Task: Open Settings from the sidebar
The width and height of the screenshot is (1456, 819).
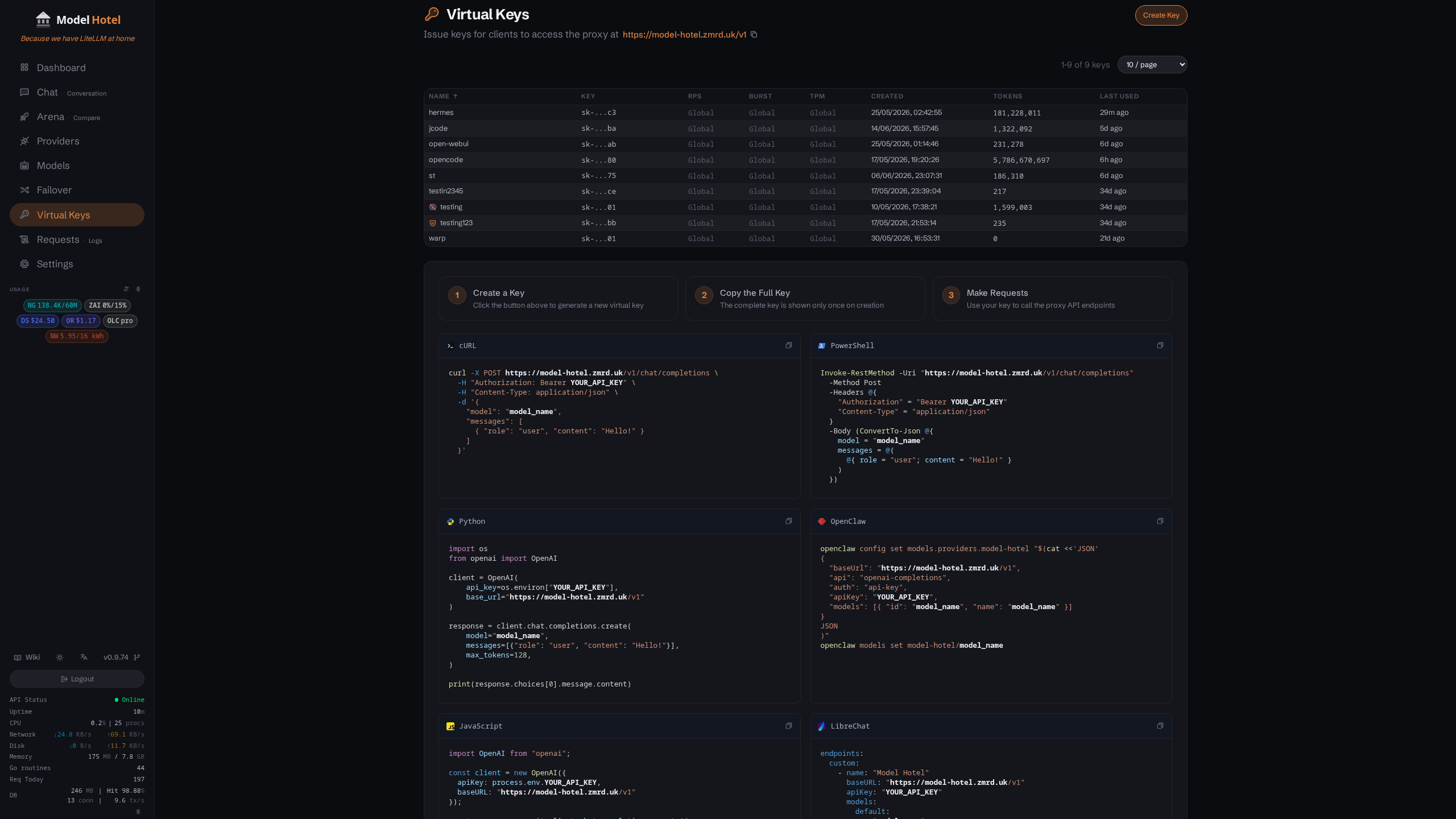Action: (x=77, y=264)
